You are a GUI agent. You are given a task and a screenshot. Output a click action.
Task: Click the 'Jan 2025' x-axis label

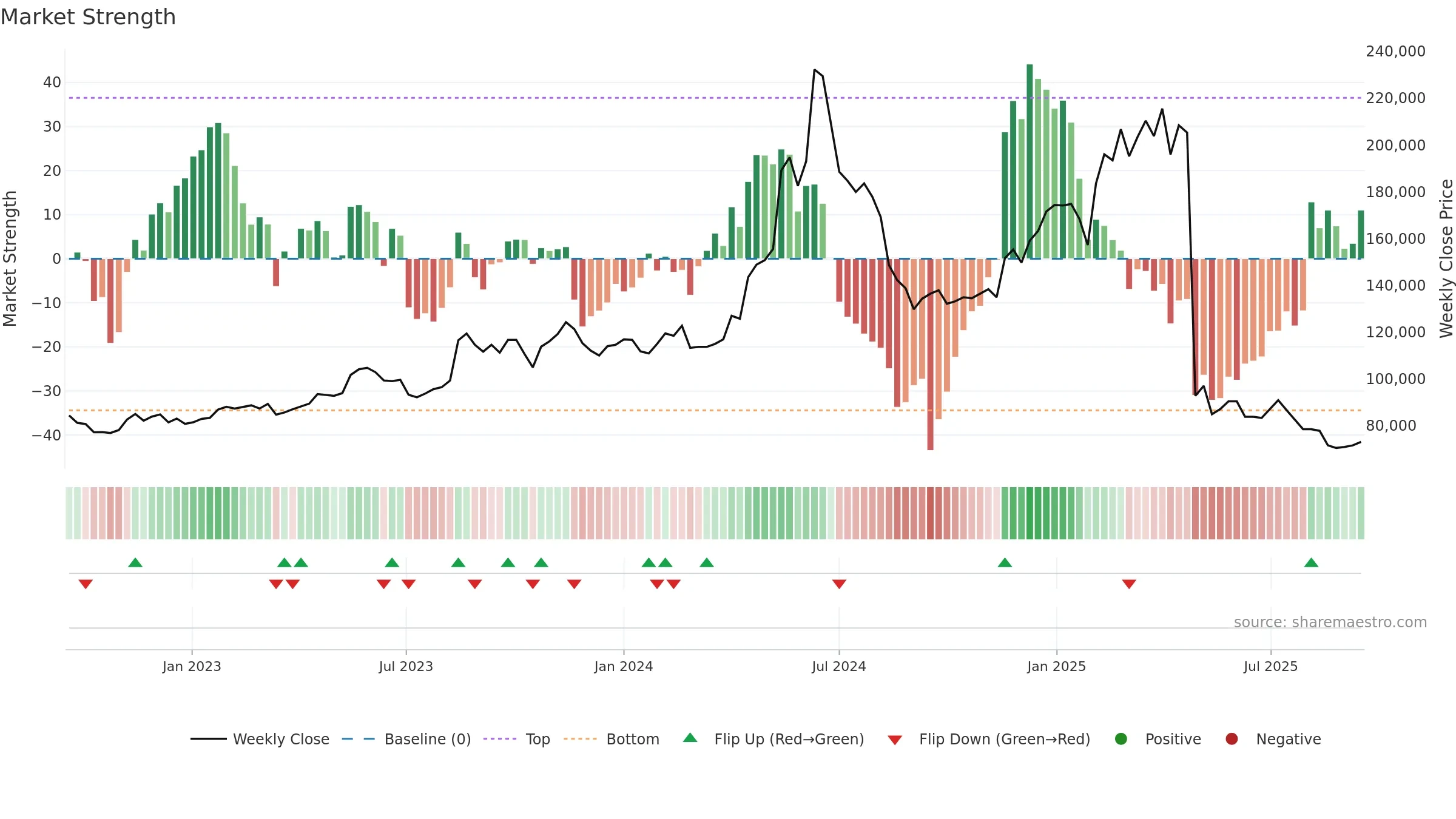pyautogui.click(x=1057, y=666)
